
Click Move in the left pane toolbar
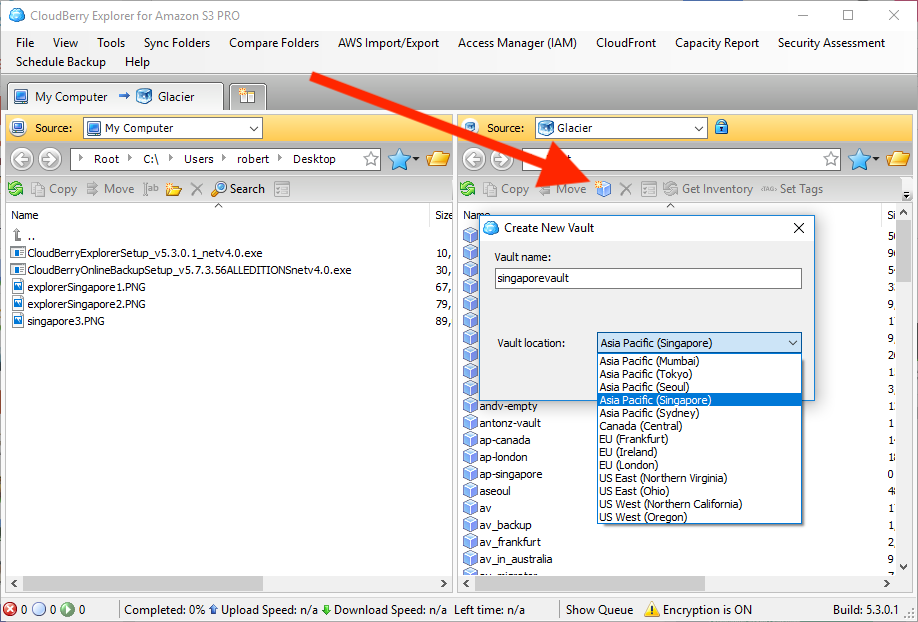pyautogui.click(x=110, y=189)
